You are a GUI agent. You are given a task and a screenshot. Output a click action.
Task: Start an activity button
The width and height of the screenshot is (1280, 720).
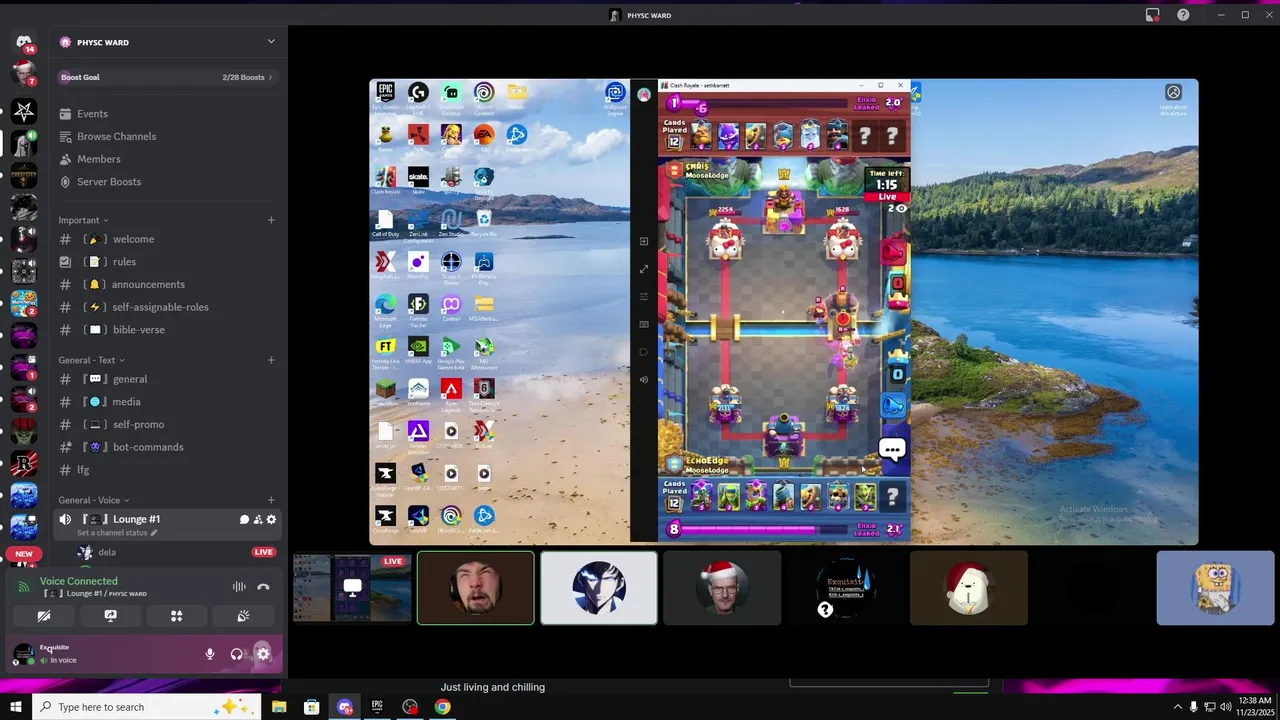[176, 616]
